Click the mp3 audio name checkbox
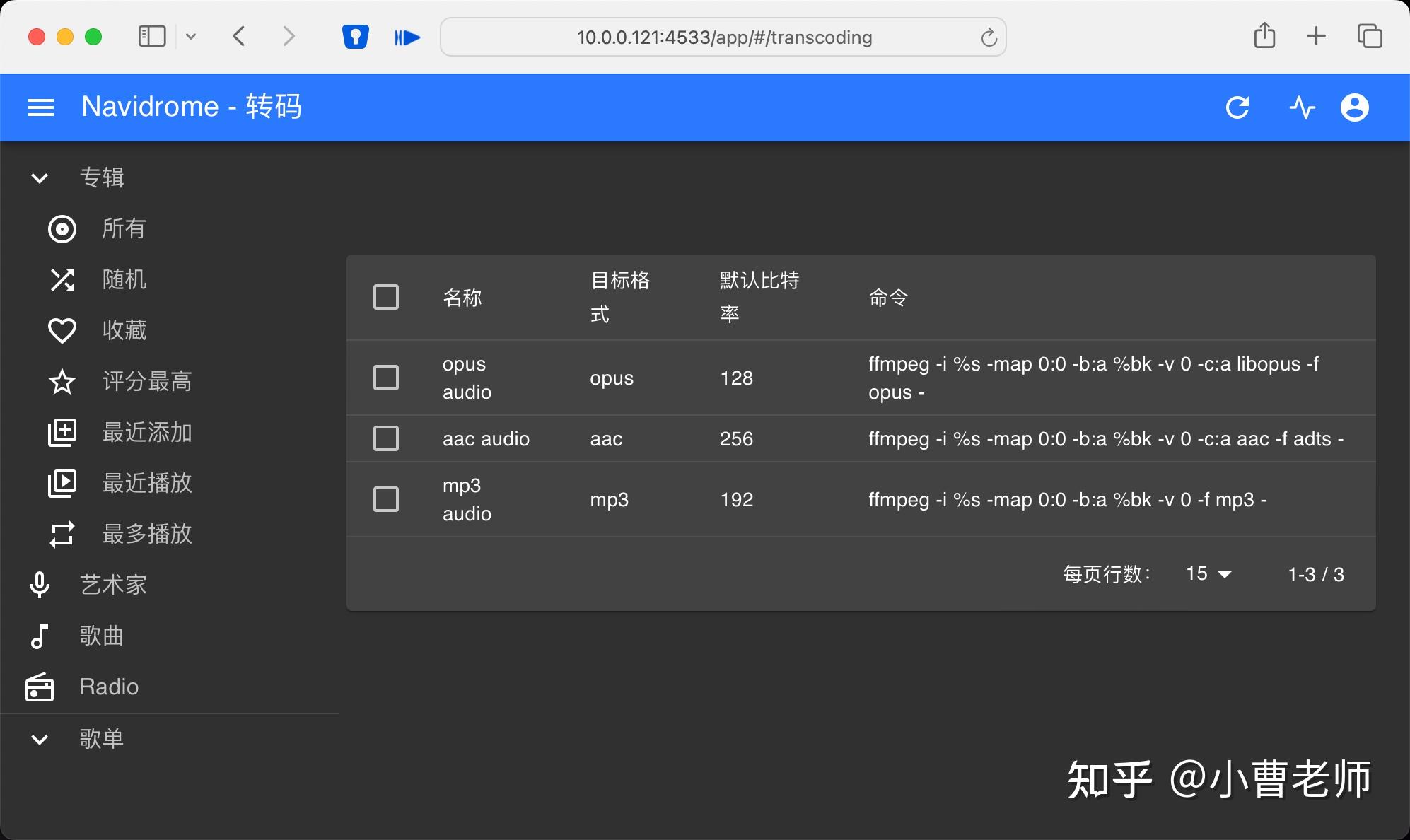 [x=386, y=499]
